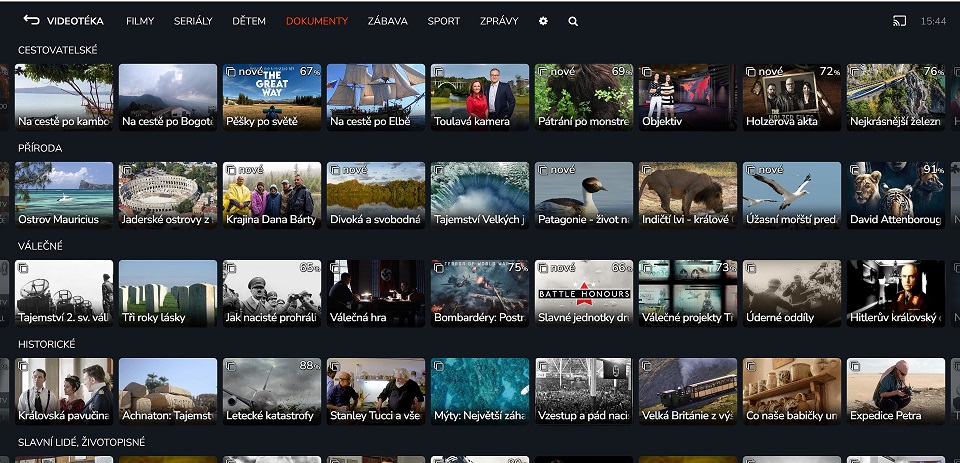960x463 pixels.
Task: Open Válečné projekty card
Action: (688, 293)
